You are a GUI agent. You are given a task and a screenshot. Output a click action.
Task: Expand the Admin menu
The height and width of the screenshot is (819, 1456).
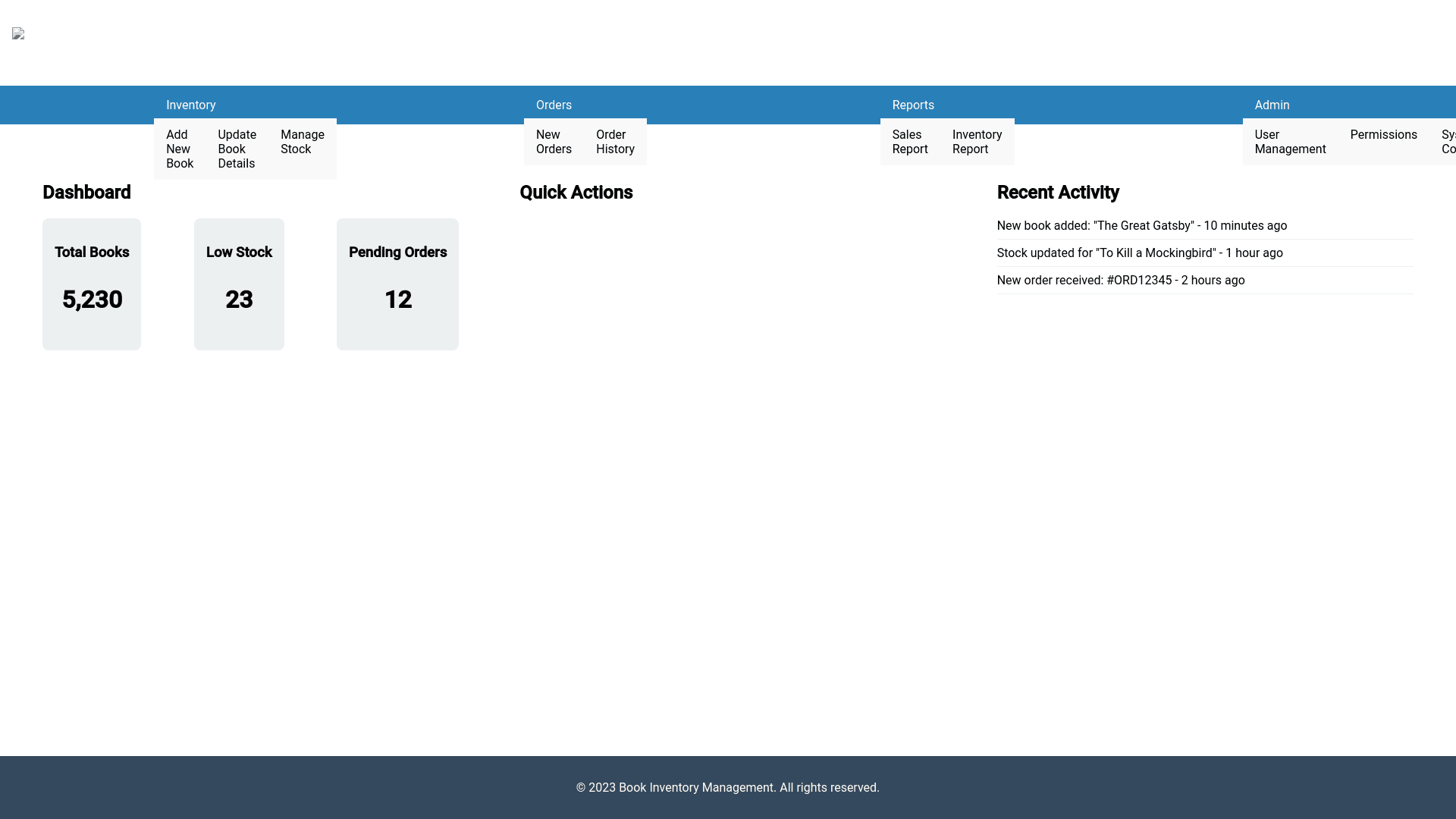pyautogui.click(x=1272, y=105)
